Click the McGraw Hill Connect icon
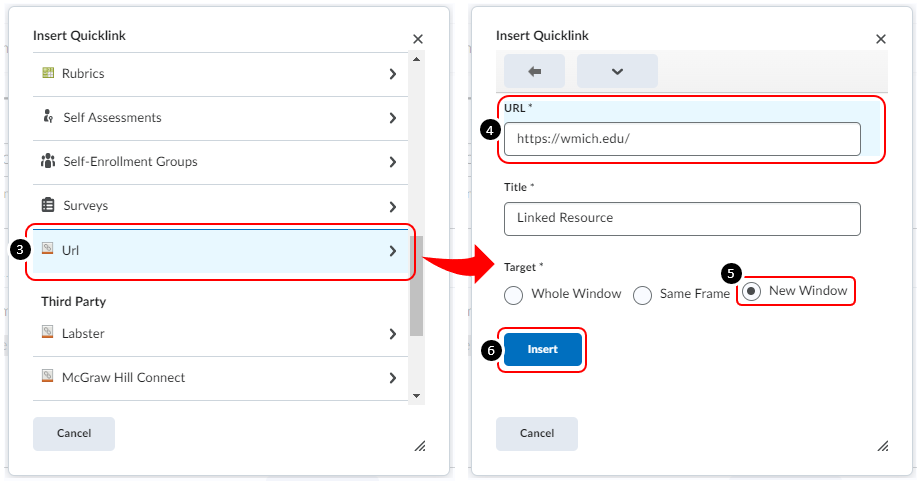This screenshot has height=481, width=919. pyautogui.click(x=47, y=377)
